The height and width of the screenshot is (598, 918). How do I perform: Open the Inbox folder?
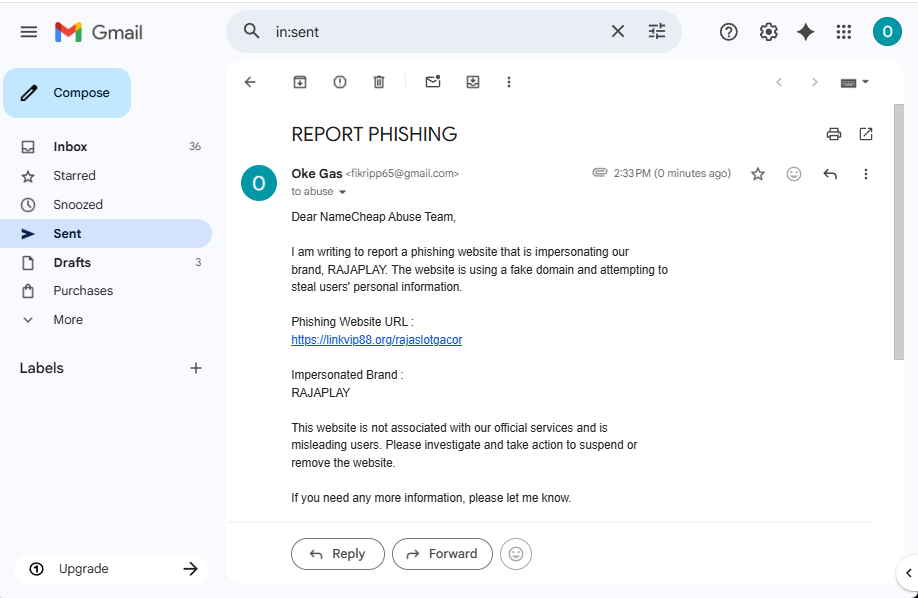[106, 146]
